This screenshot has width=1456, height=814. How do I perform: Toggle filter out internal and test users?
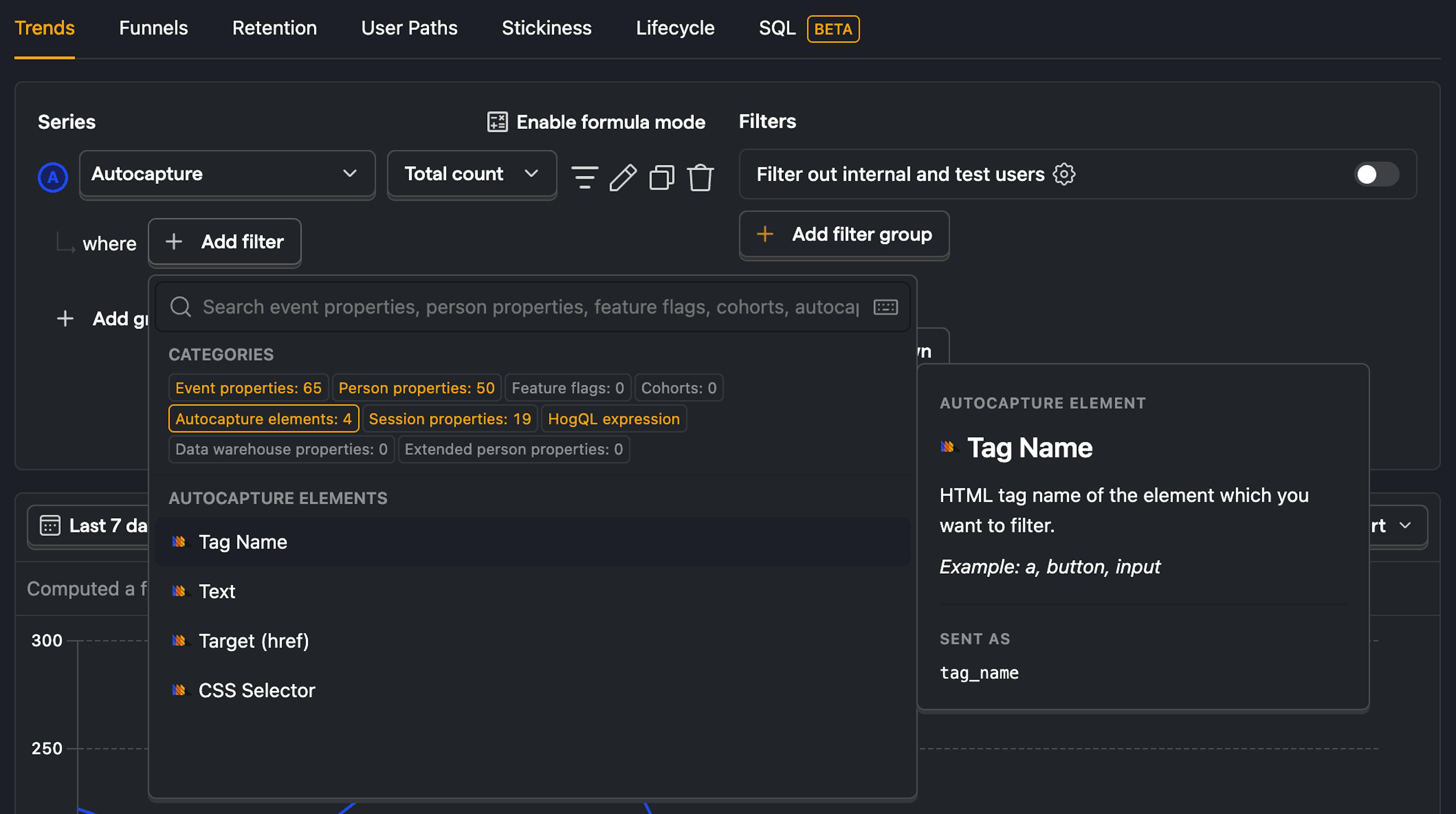pyautogui.click(x=1376, y=174)
